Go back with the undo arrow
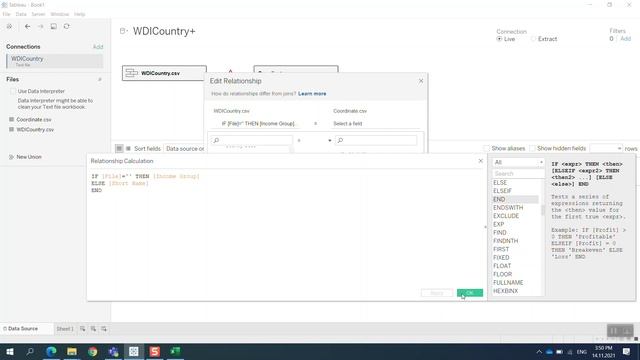Viewport: 640px width, 360px height. 27,27
